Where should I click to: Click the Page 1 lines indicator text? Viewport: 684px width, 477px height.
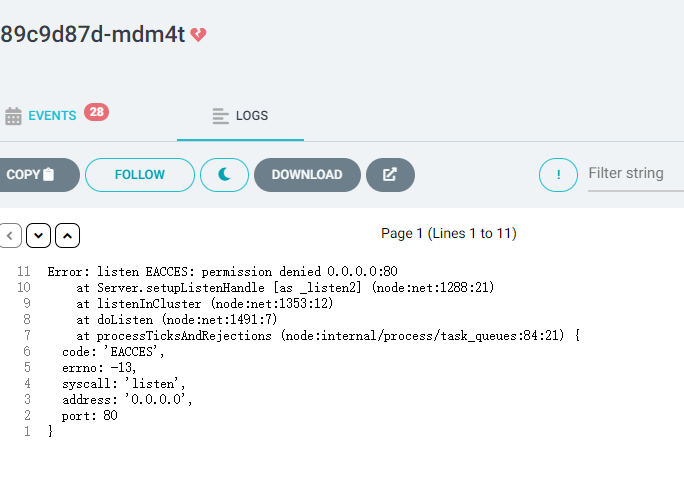(449, 233)
